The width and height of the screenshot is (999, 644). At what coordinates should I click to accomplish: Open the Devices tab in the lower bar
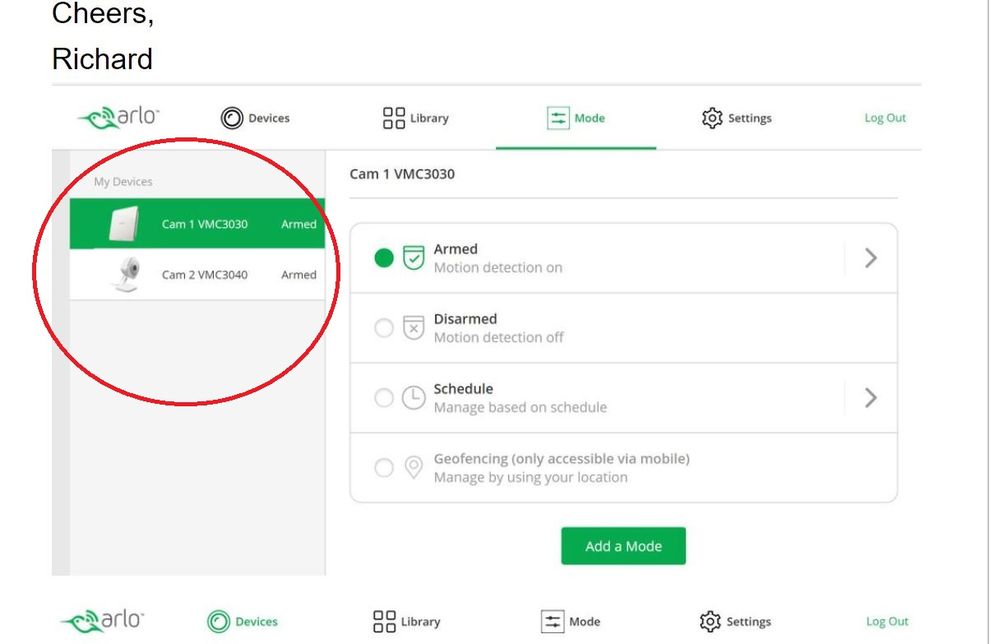(x=243, y=621)
